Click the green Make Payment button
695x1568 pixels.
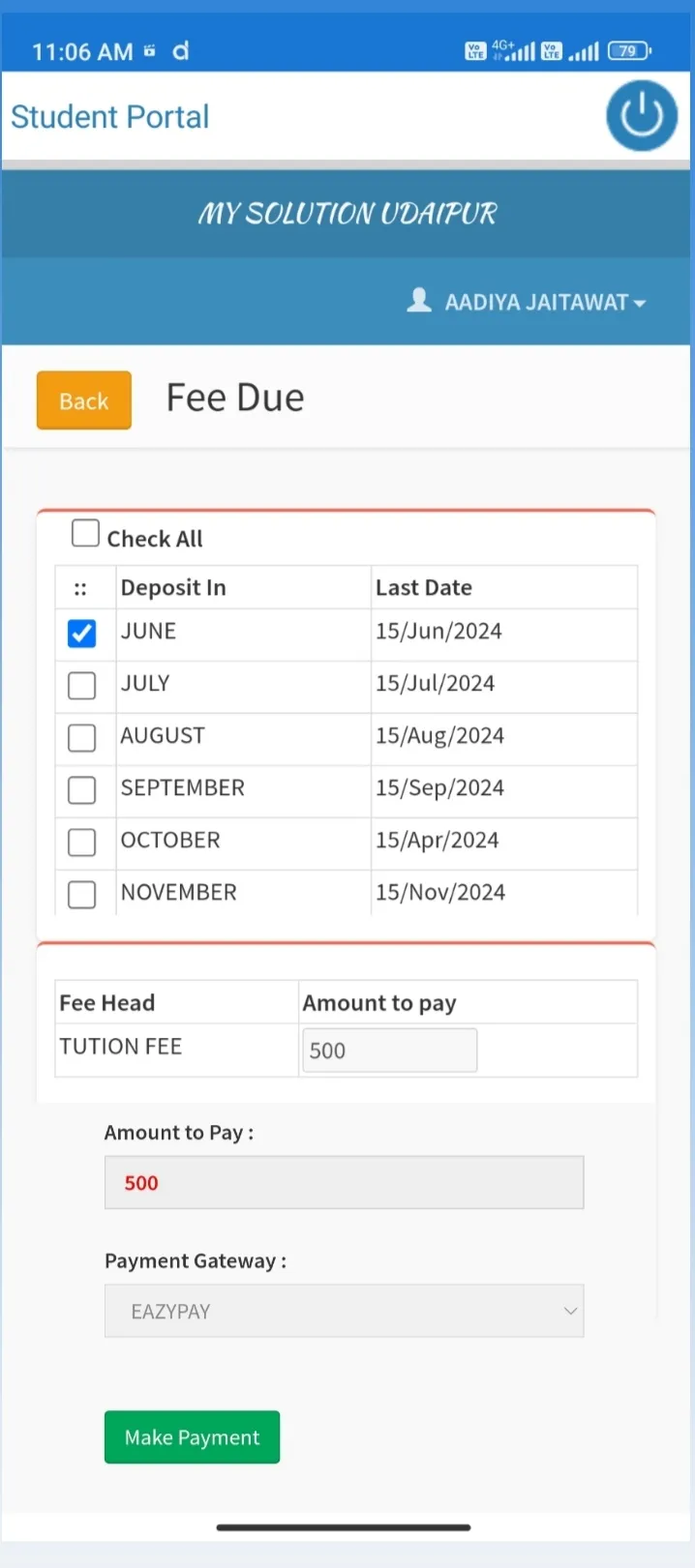pyautogui.click(x=192, y=1437)
